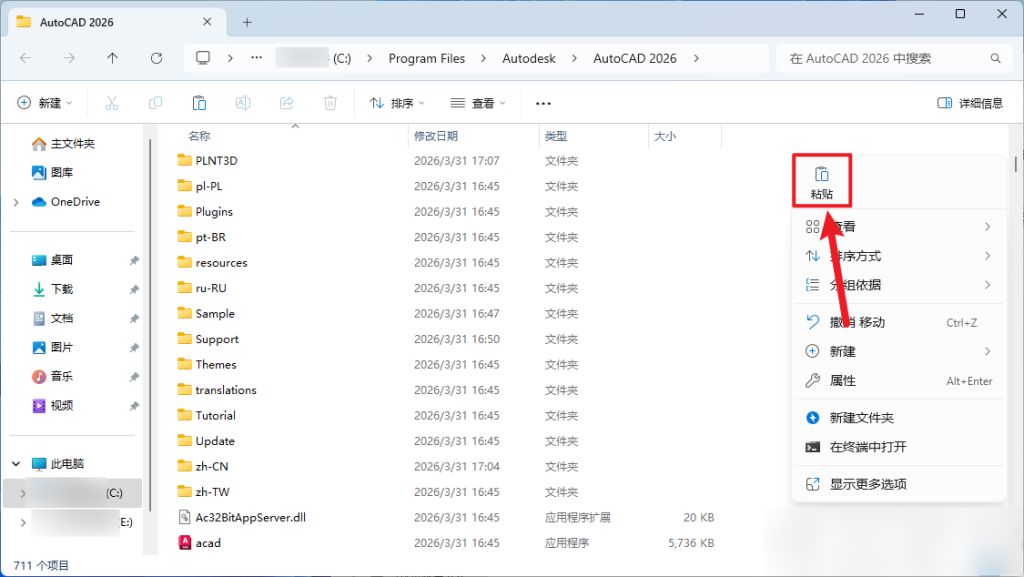
Task: Open Sort by (排序方式) submenu
Action: pos(899,256)
